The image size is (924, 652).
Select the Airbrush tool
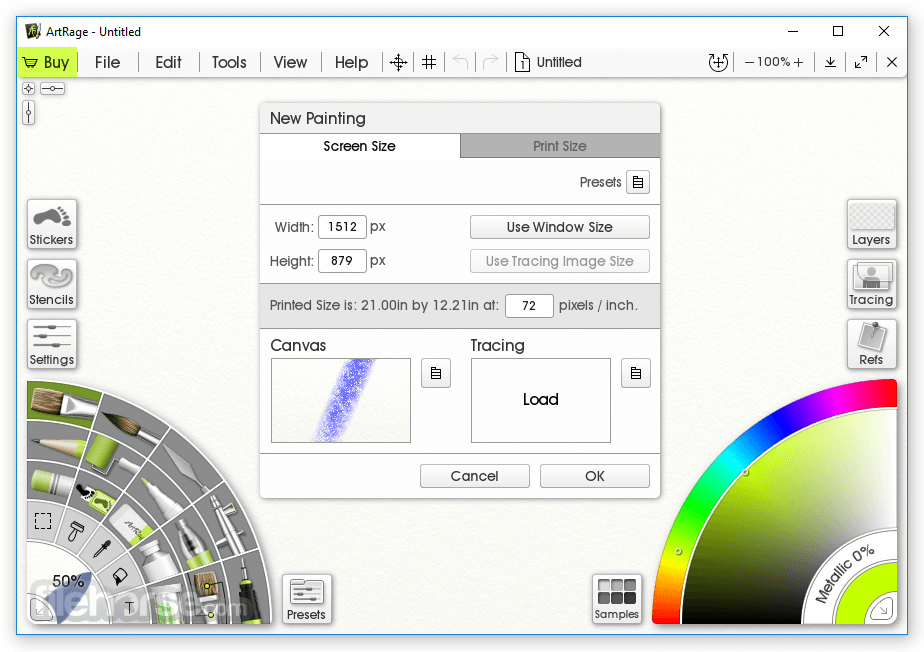pos(224,525)
